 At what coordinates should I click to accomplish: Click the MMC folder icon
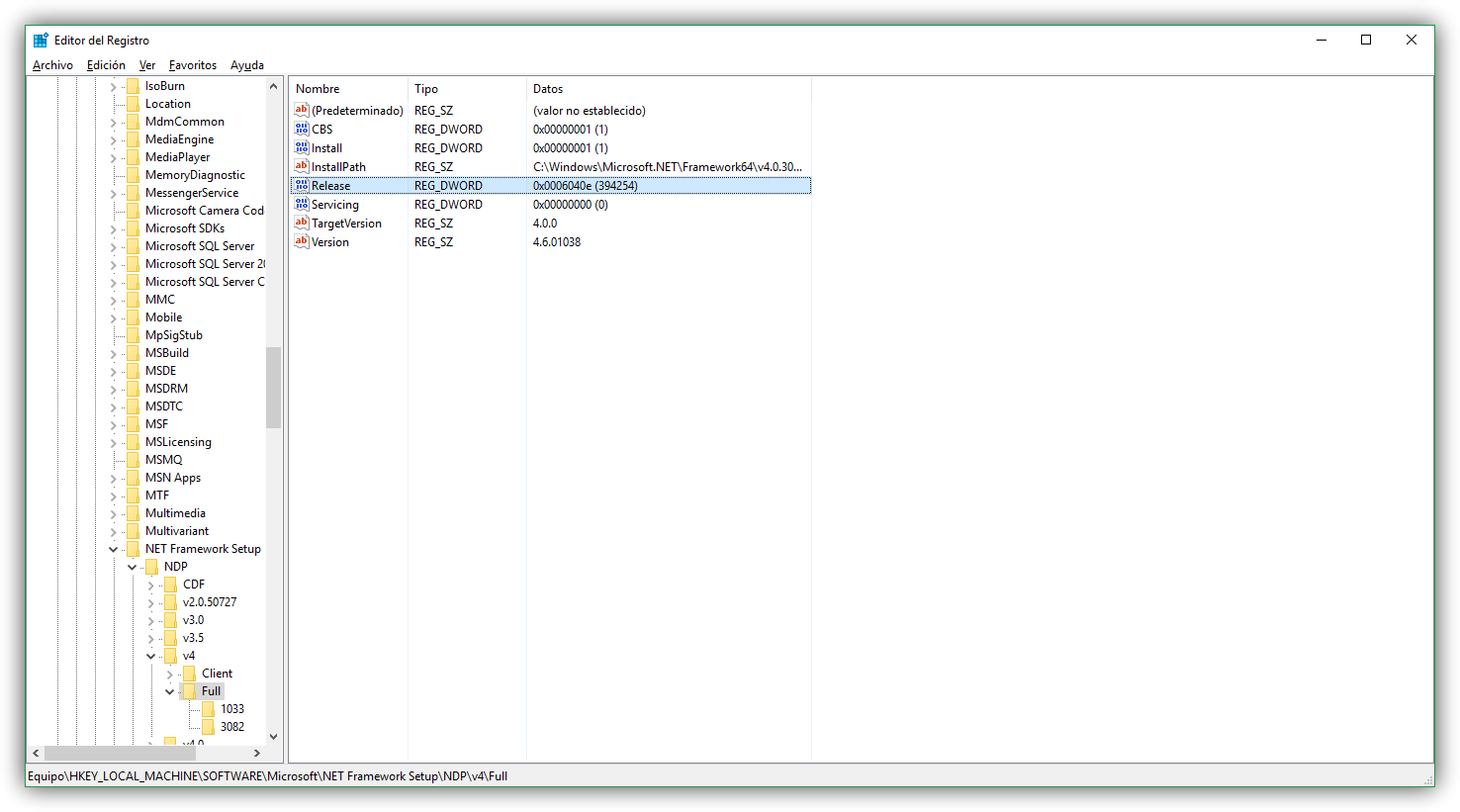(133, 300)
